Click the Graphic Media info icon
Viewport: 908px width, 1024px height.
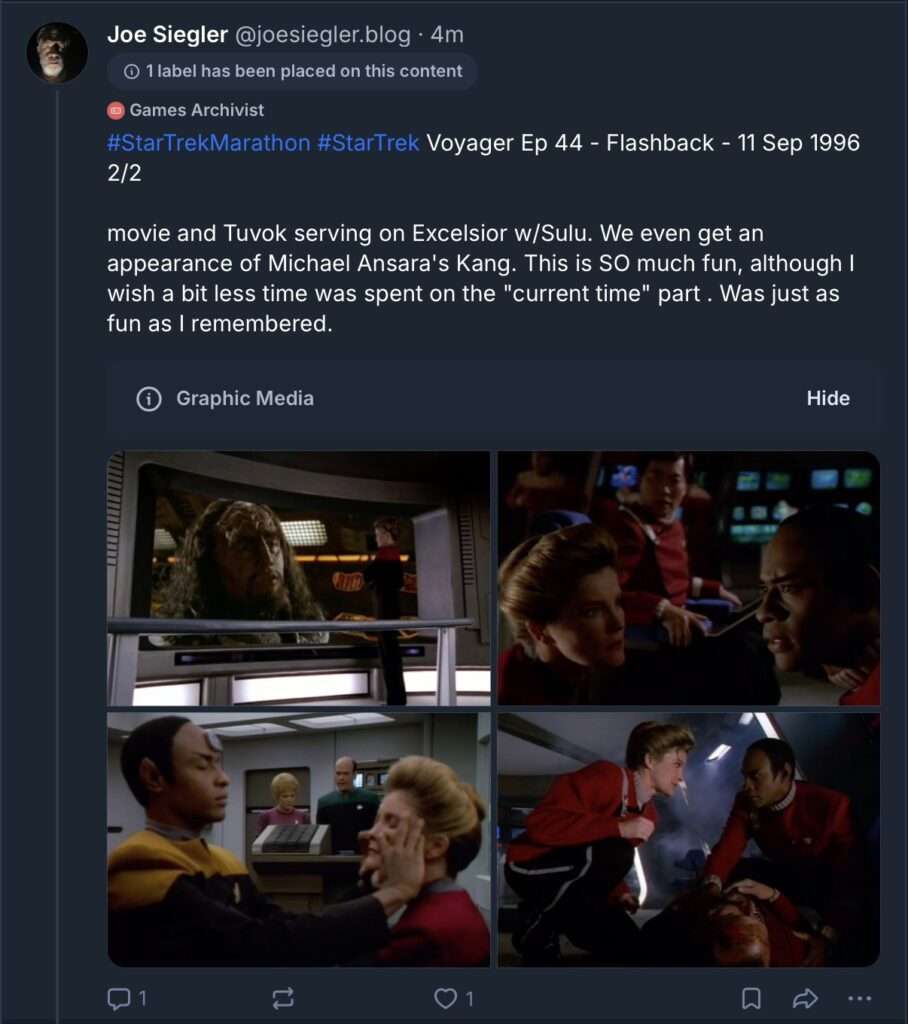149,398
